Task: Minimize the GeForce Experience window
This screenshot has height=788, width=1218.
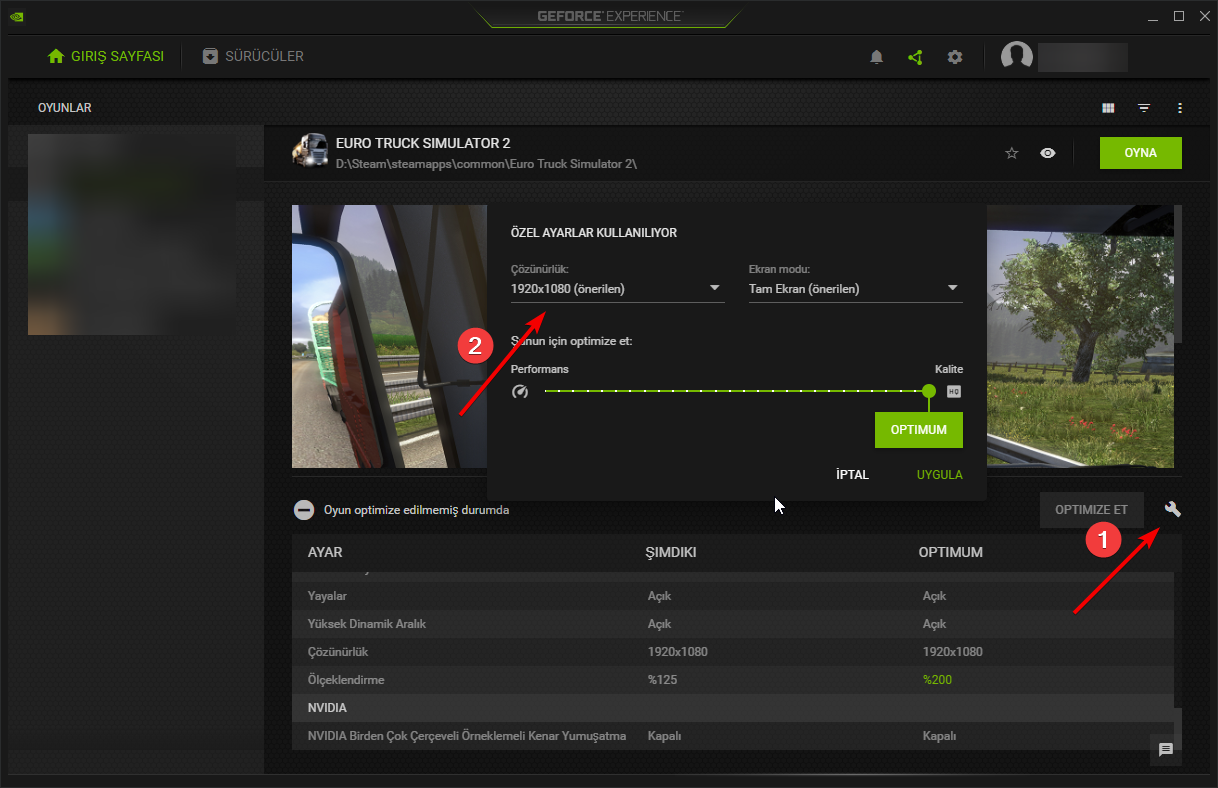Action: 1151,16
